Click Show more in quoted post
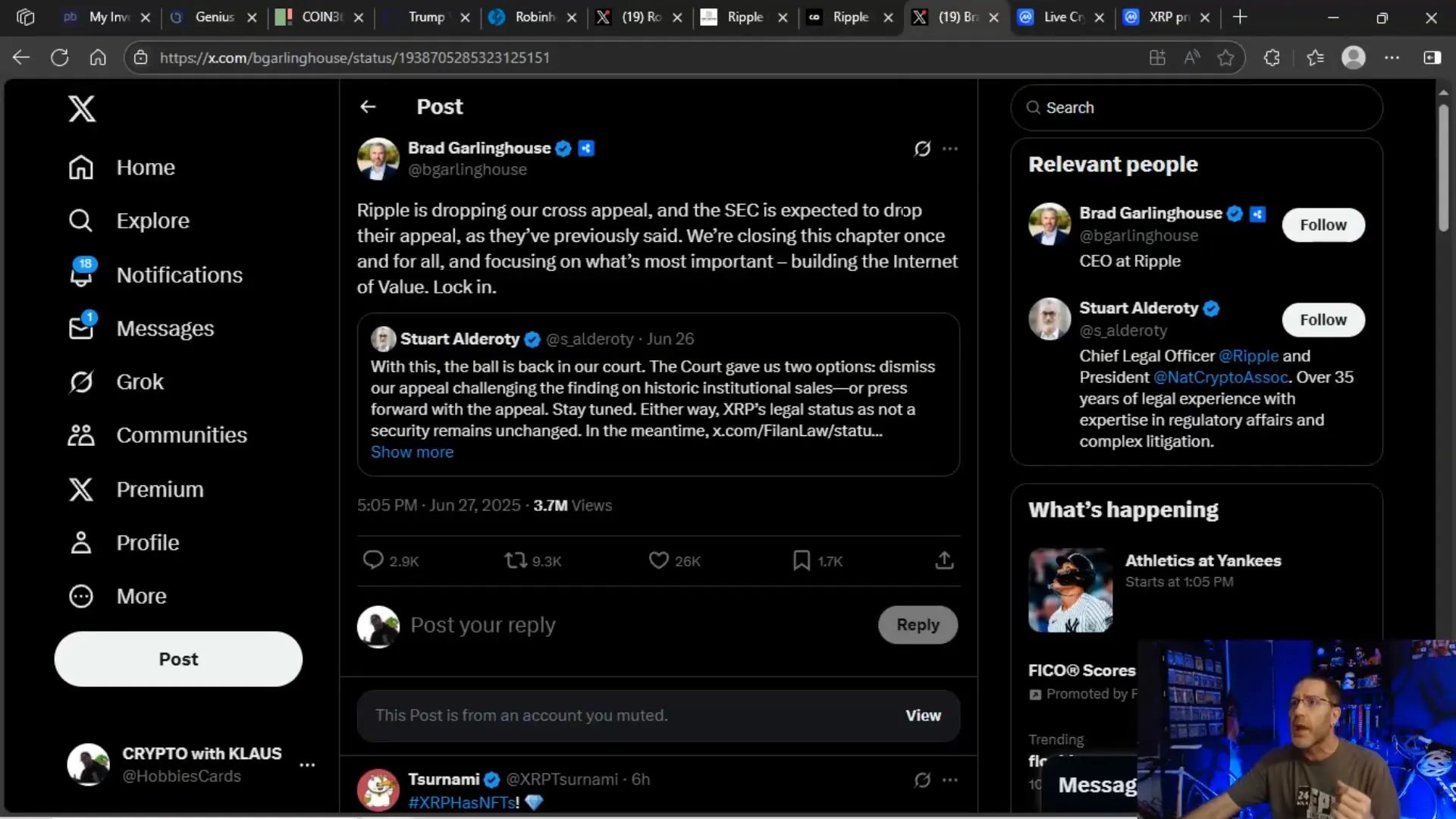Image resolution: width=1456 pixels, height=819 pixels. [412, 452]
